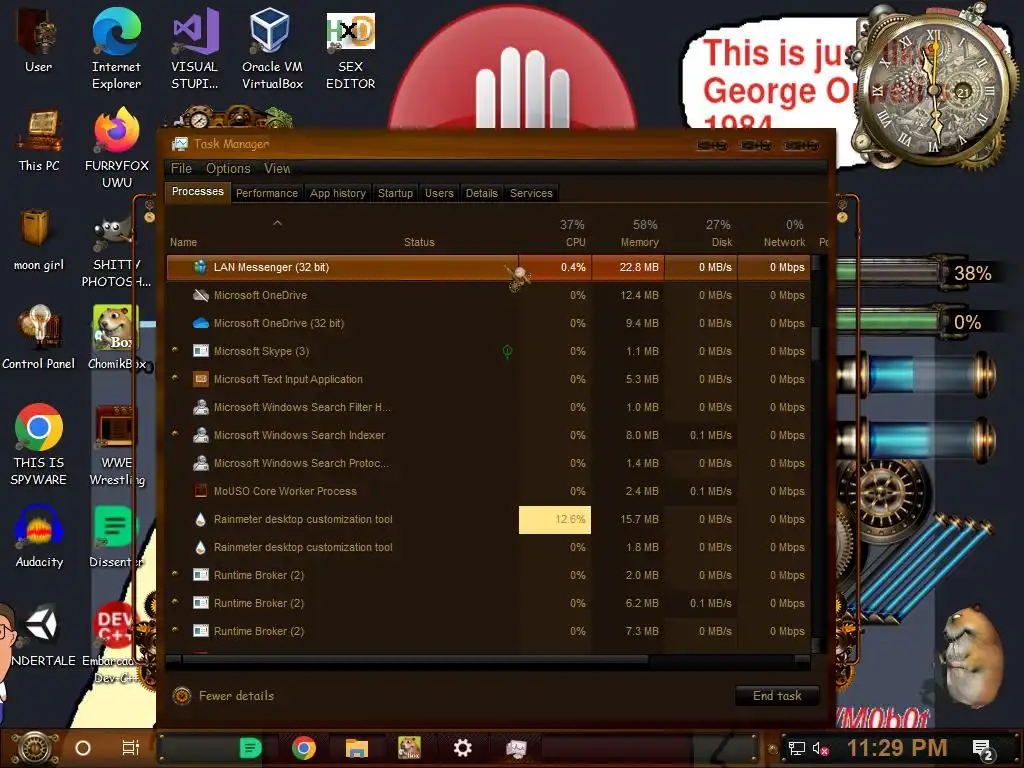The width and height of the screenshot is (1024, 768).
Task: Click the network tray icon
Action: pos(796,748)
